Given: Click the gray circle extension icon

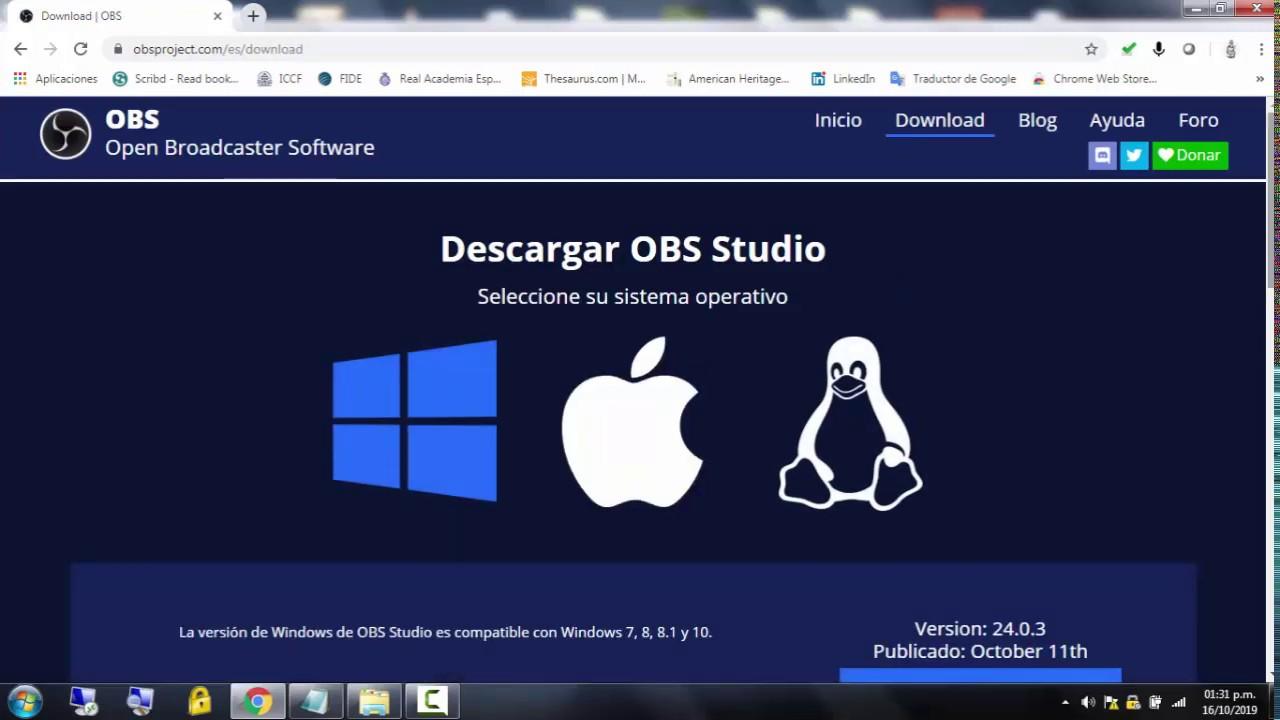Looking at the screenshot, I should 1189,49.
